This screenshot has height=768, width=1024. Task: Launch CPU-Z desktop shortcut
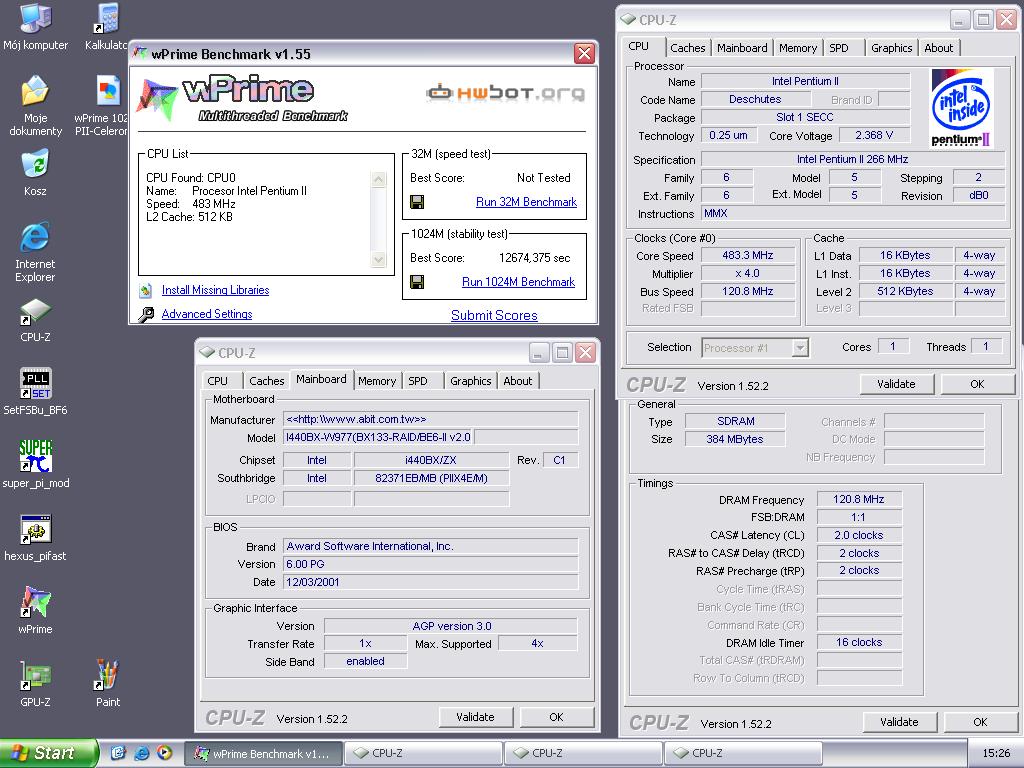click(x=35, y=320)
